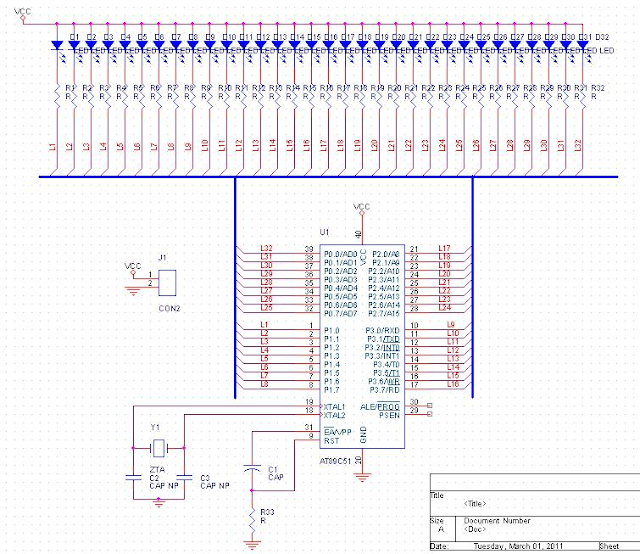Click the ground symbol below C2 and C3
The image size is (640, 554).
[x=159, y=503]
